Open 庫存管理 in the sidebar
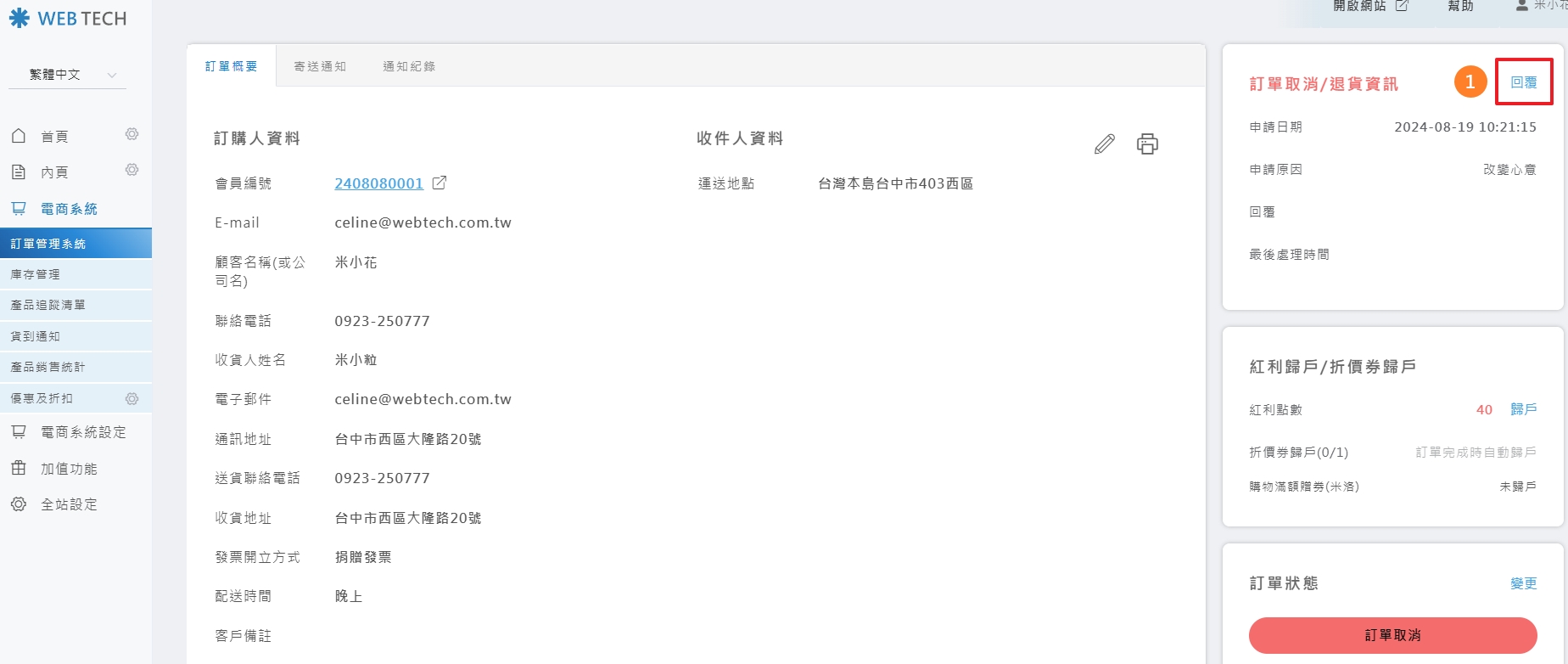The height and width of the screenshot is (664, 1568). [x=36, y=274]
